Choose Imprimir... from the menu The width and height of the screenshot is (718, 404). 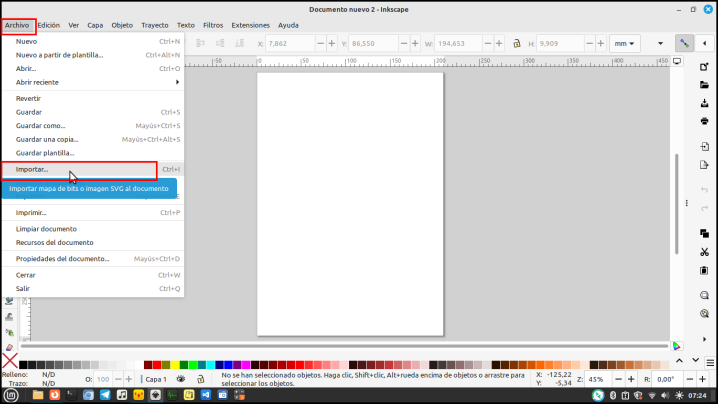93,213
